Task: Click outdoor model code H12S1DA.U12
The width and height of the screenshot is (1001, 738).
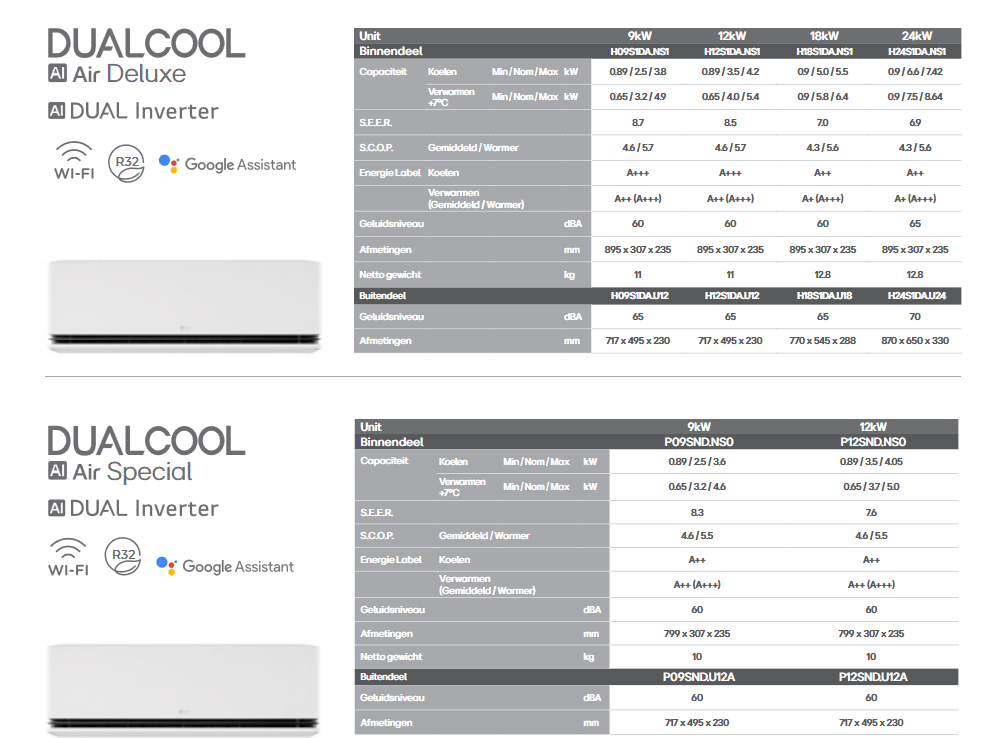Action: pos(732,296)
